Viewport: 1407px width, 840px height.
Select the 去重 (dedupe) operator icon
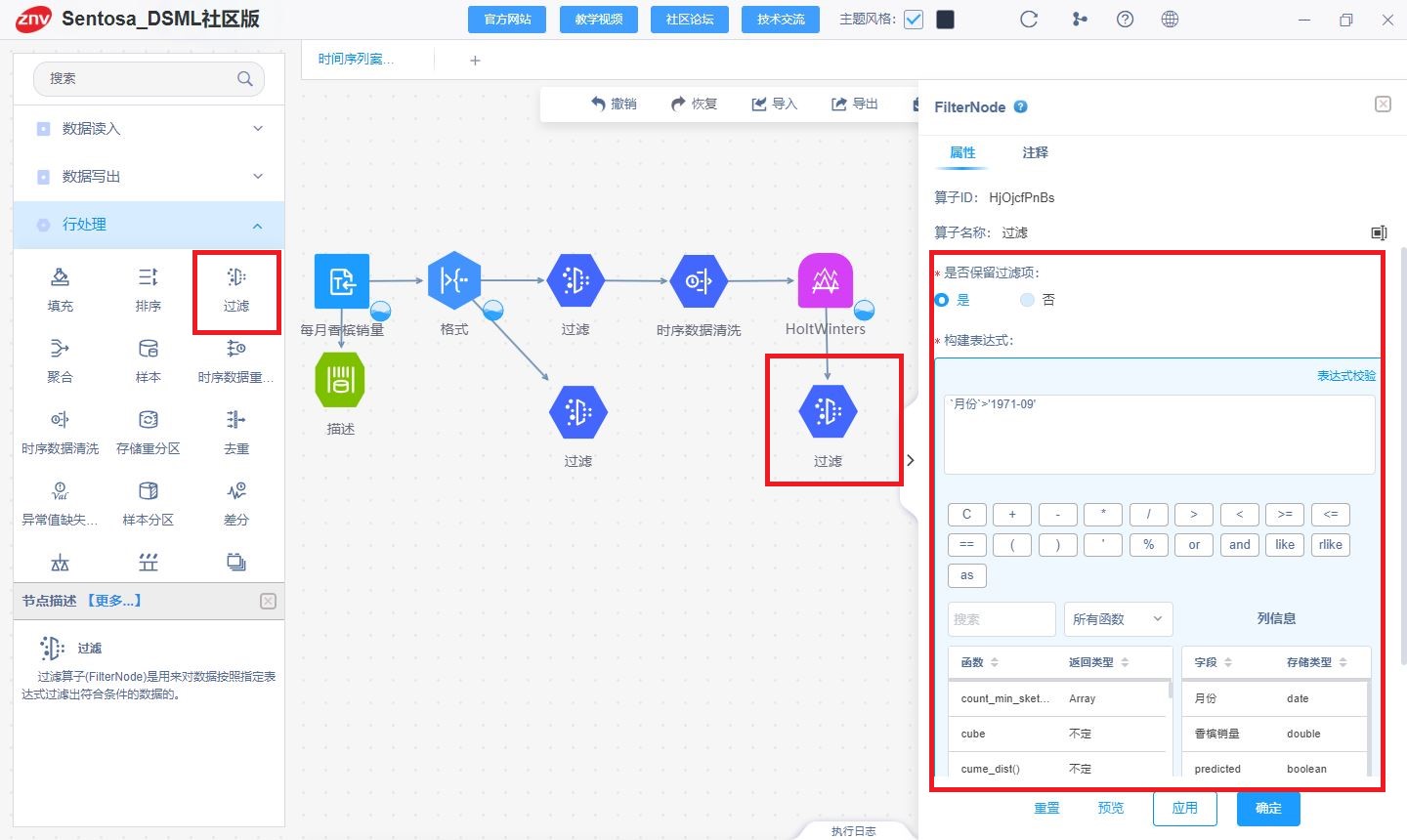coord(236,420)
